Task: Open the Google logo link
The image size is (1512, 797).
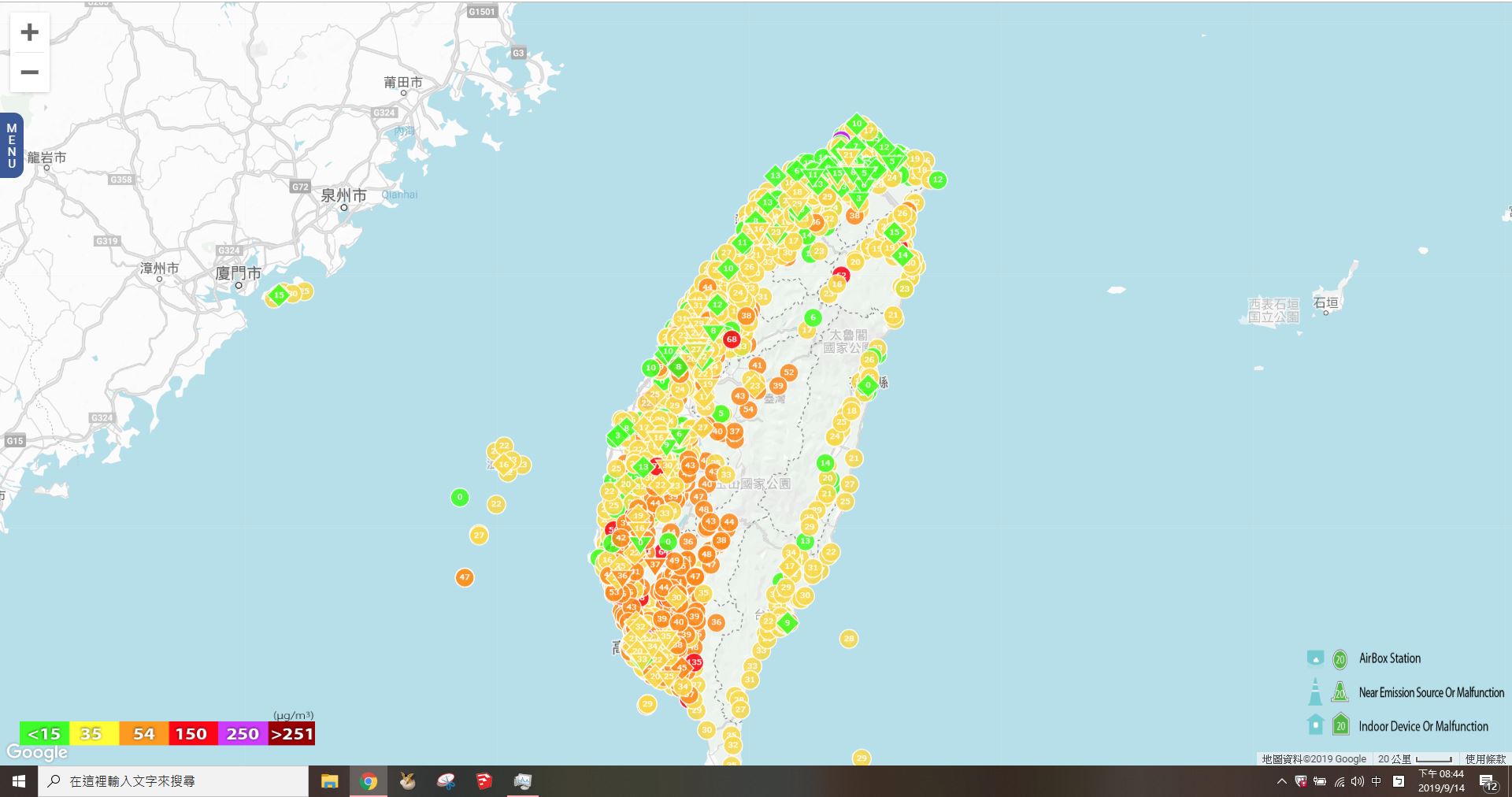Action: pyautogui.click(x=37, y=753)
